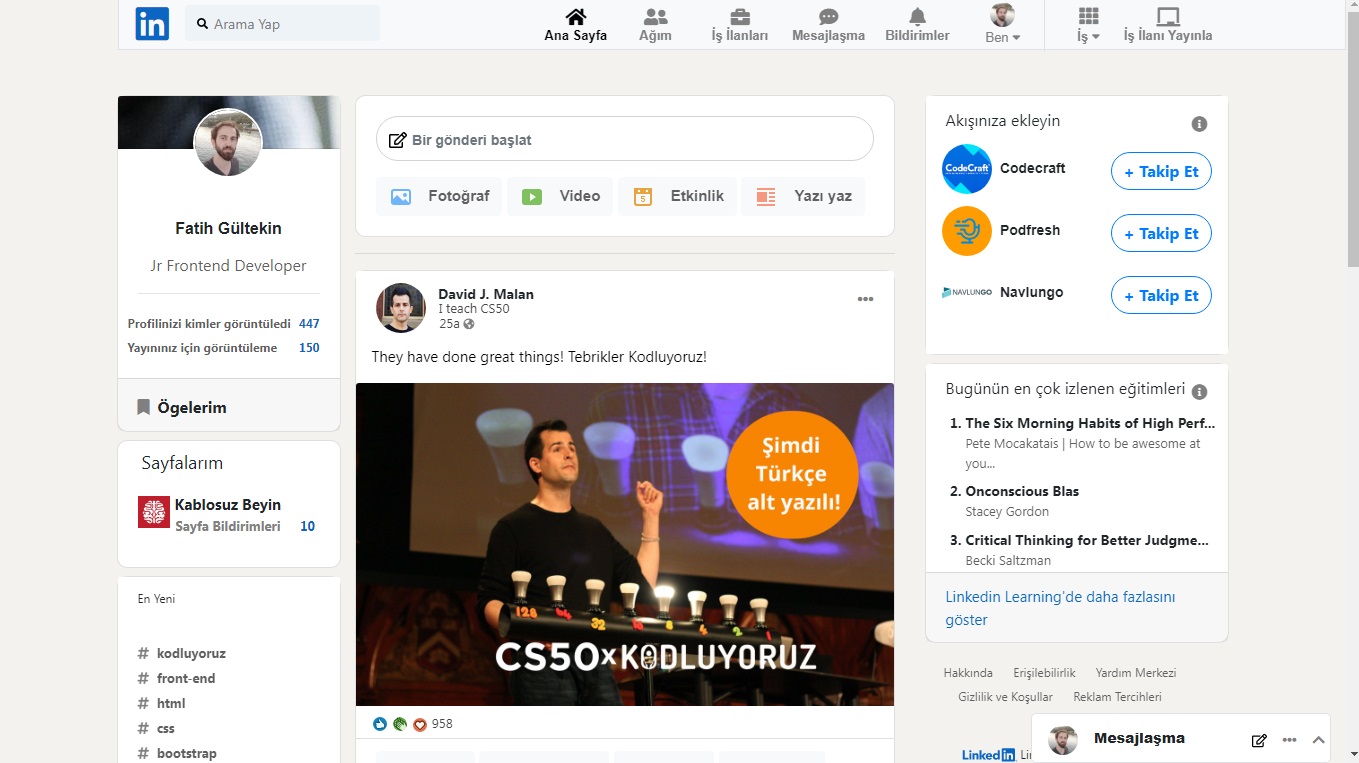Open the Mesajlaşma speech bubble icon
1359x763 pixels.
click(x=827, y=17)
